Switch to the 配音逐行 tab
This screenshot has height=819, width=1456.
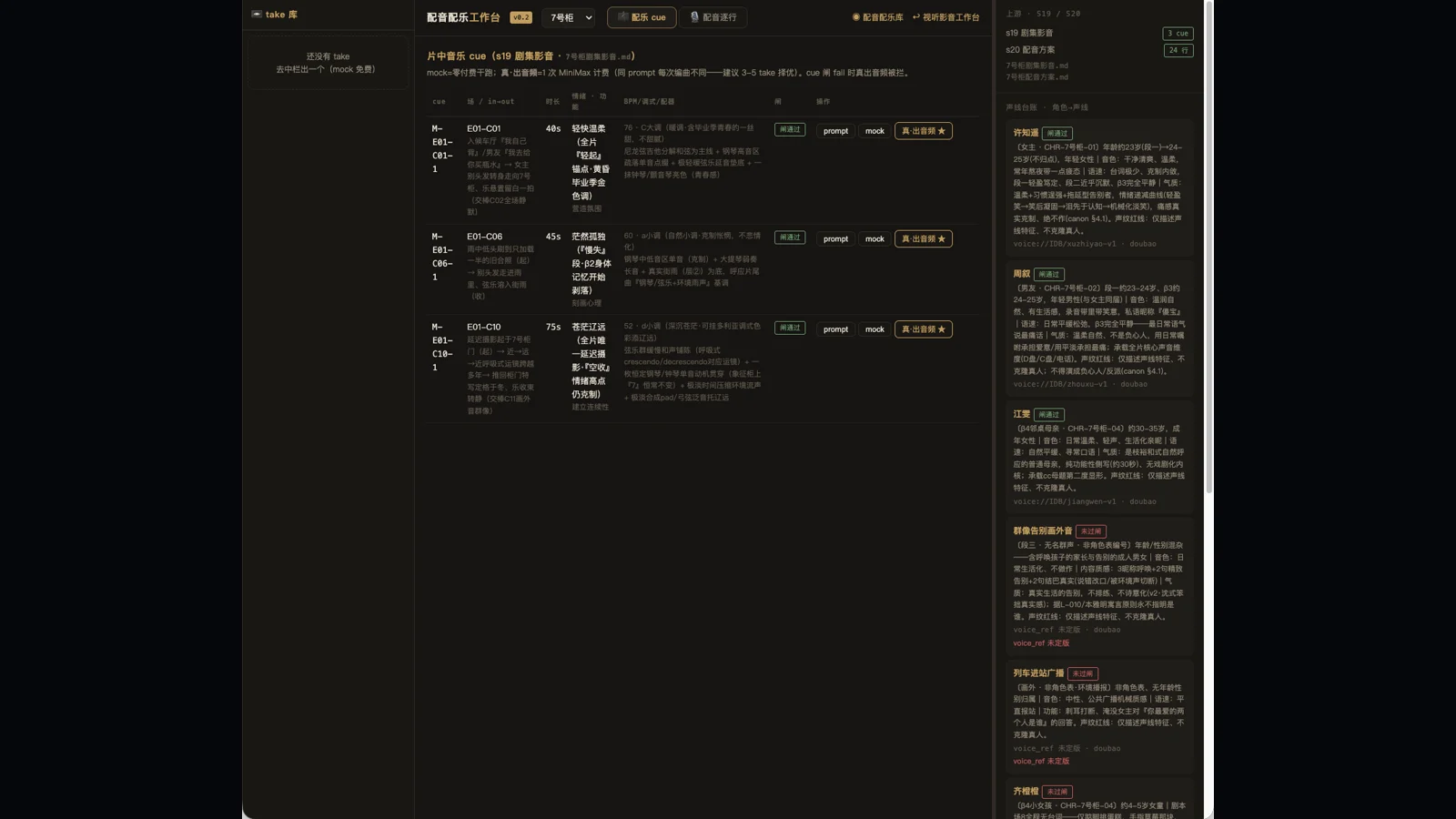click(713, 17)
